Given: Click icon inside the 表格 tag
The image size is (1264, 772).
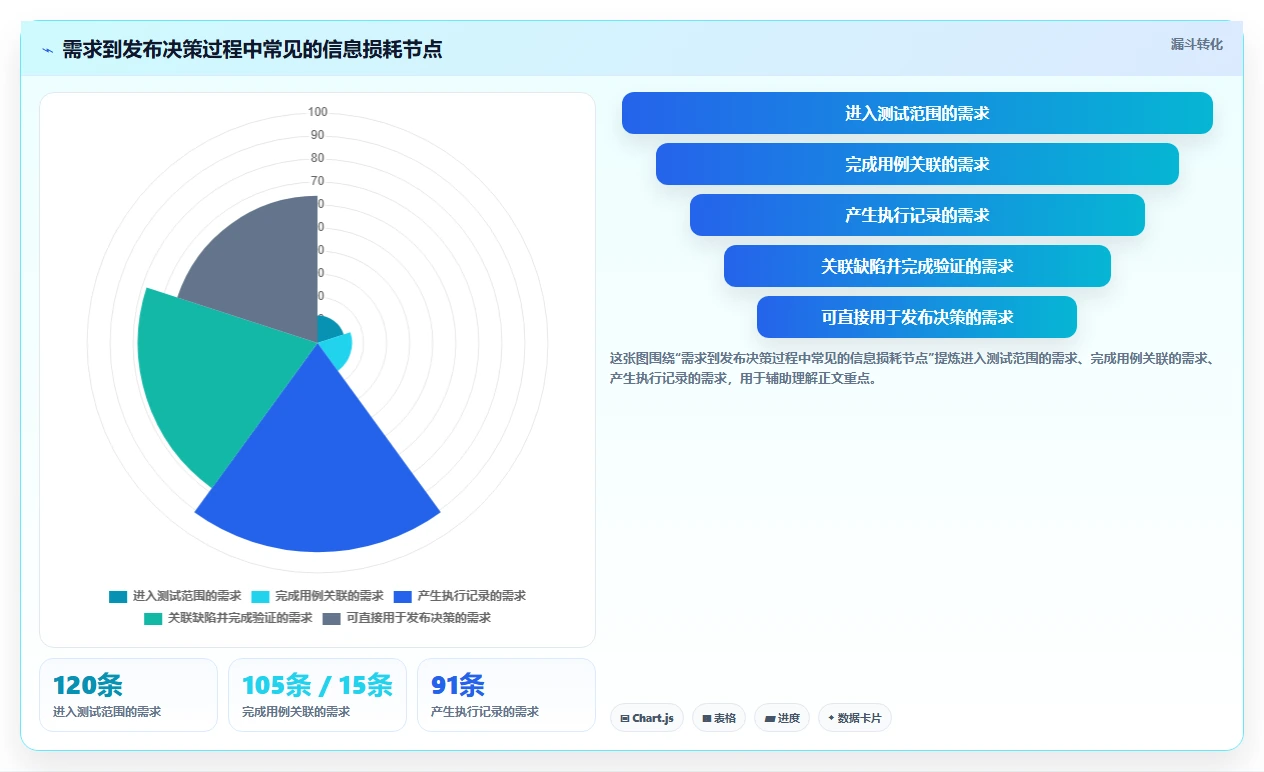Looking at the screenshot, I should [707, 718].
